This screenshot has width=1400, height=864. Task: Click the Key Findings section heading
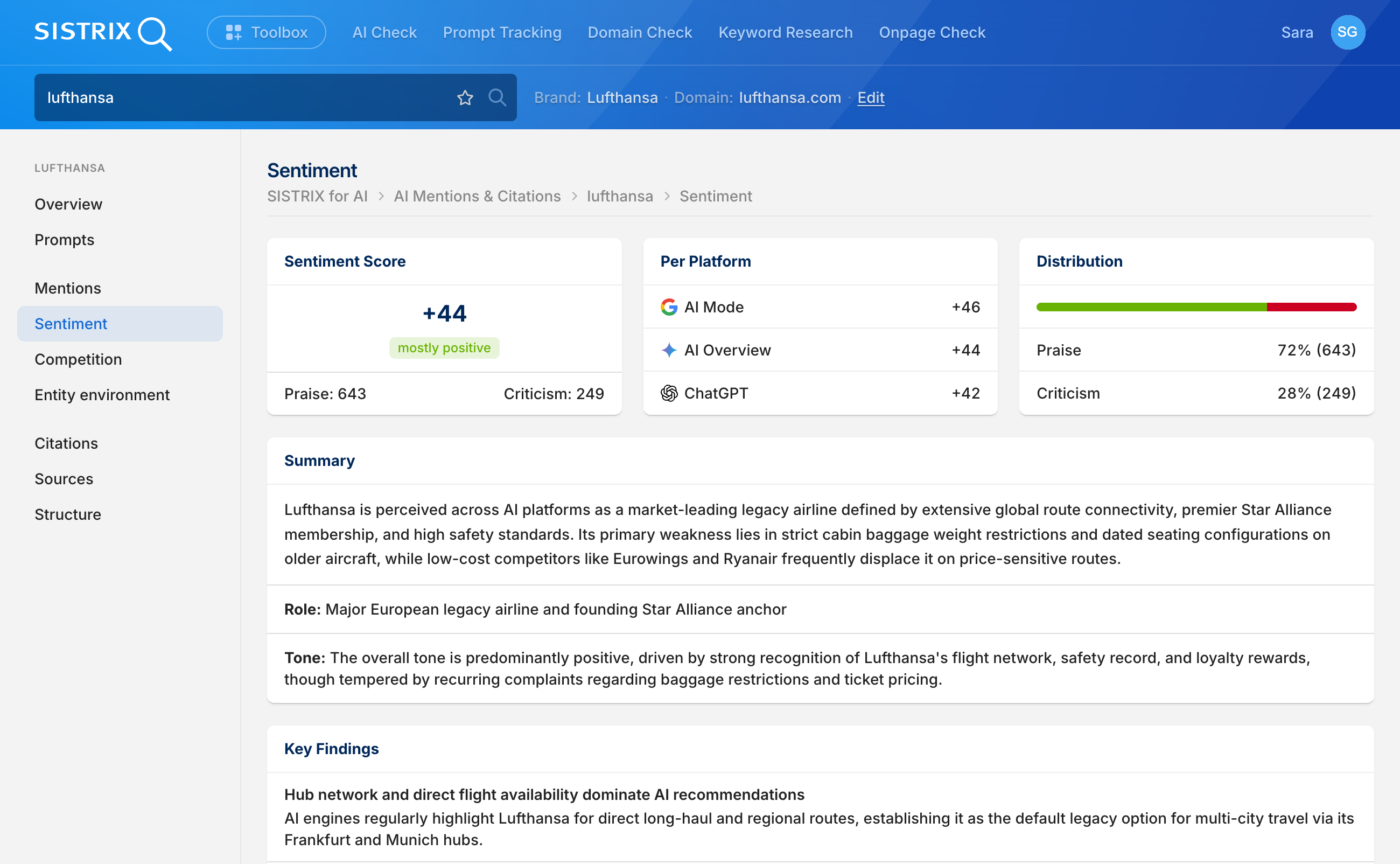tap(331, 749)
